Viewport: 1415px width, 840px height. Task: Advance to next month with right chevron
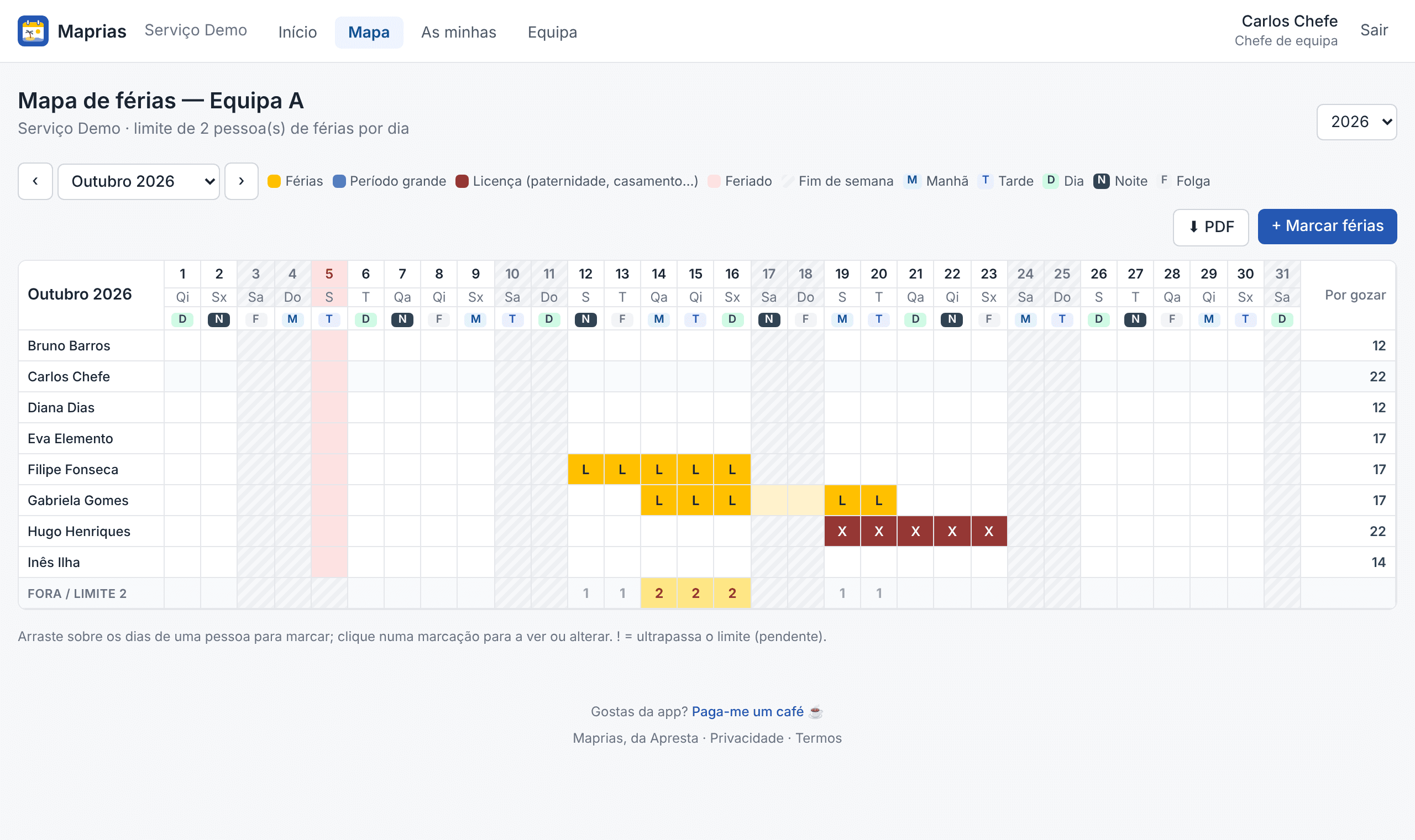click(242, 181)
